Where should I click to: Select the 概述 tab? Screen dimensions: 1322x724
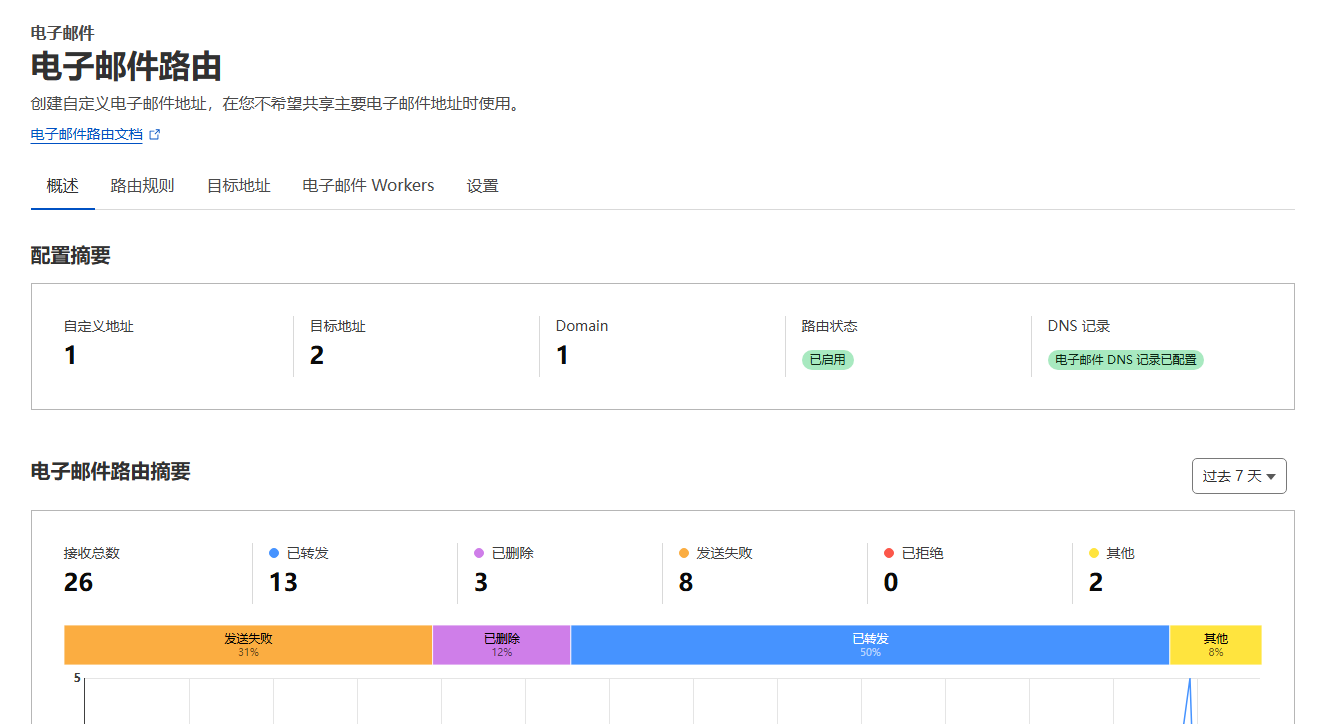click(x=62, y=186)
